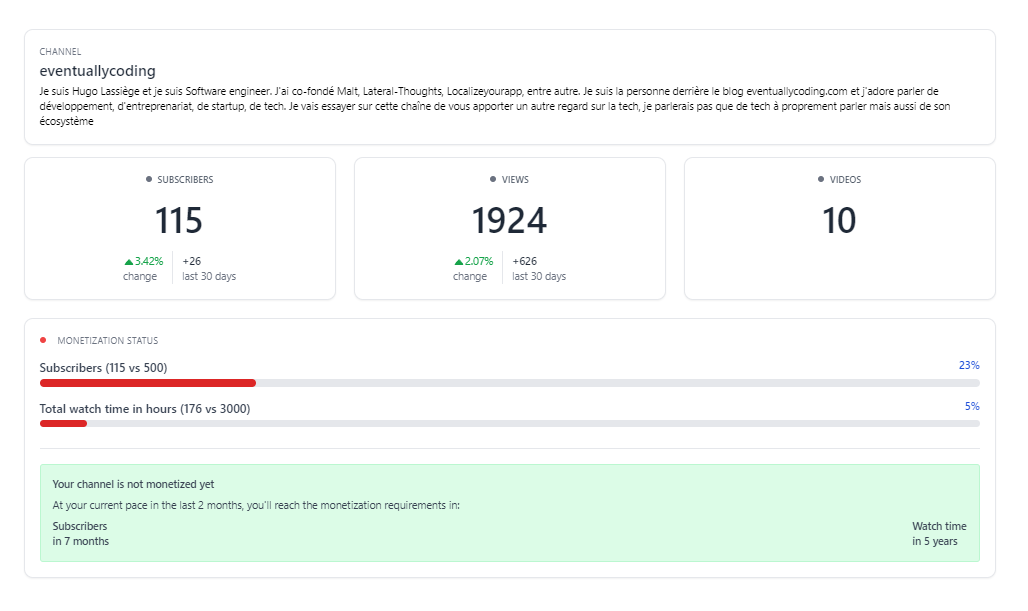Viewport: 1028px width, 611px height.
Task: Click the 10 videos count
Action: (839, 221)
